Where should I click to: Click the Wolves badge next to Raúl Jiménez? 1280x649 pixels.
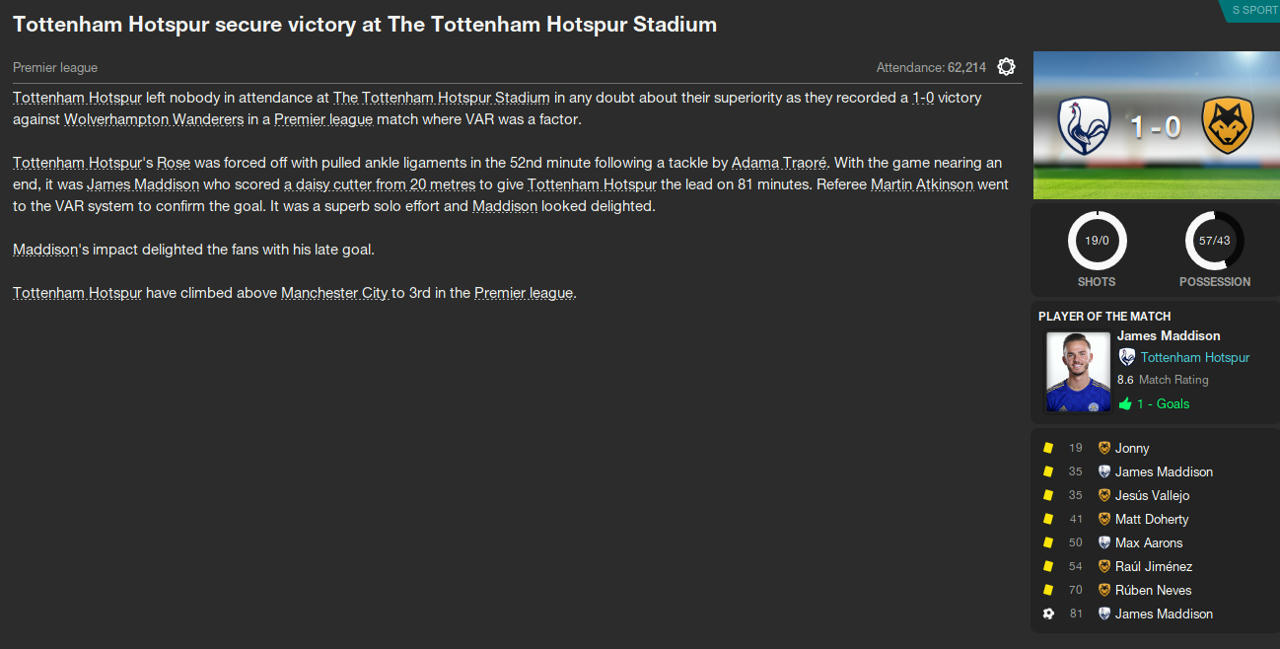tap(1104, 567)
